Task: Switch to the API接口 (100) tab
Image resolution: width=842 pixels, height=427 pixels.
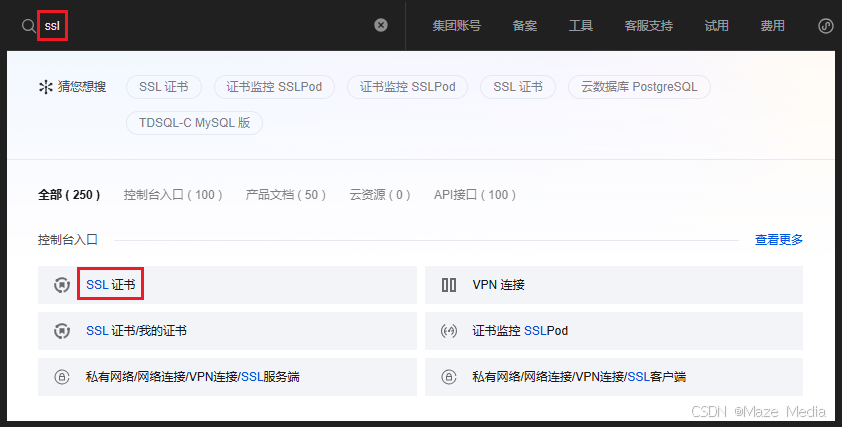Action: point(475,194)
